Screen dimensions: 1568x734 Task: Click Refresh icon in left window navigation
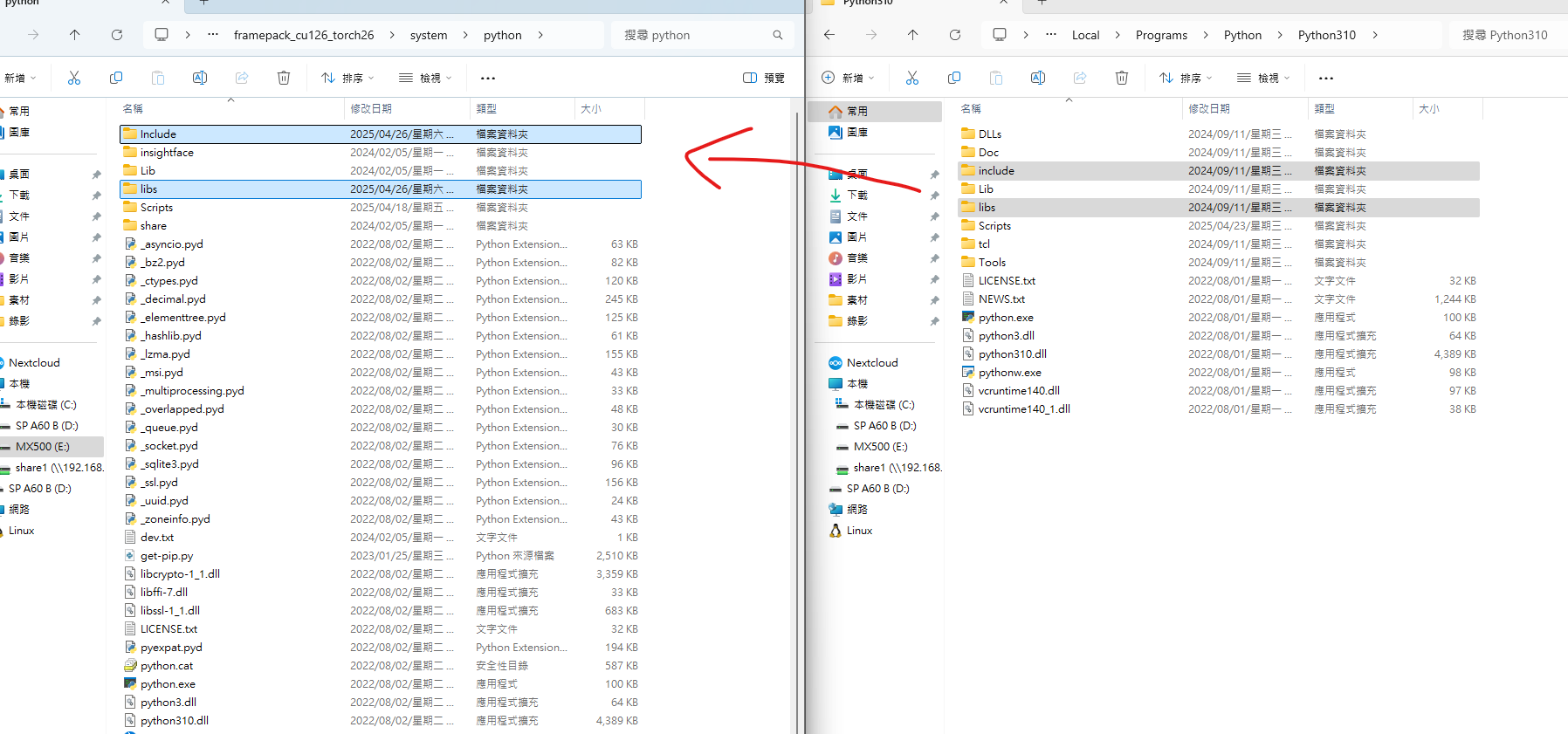[117, 35]
